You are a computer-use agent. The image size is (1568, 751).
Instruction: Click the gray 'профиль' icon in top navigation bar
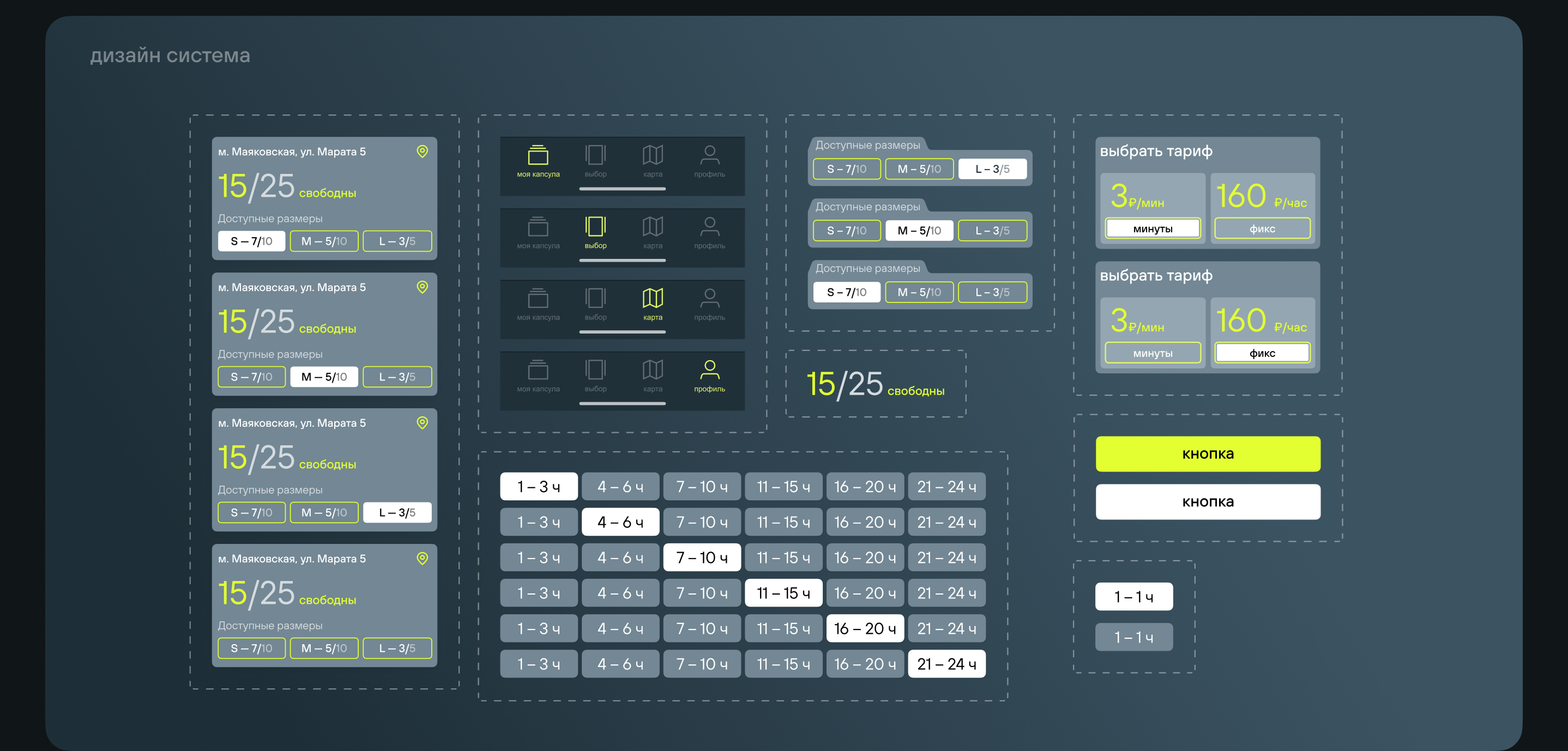click(710, 156)
